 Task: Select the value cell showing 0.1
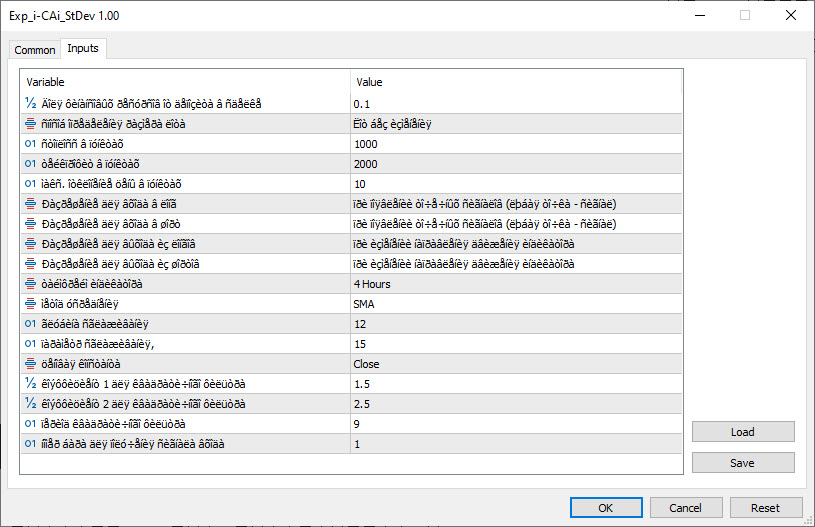pyautogui.click(x=516, y=104)
